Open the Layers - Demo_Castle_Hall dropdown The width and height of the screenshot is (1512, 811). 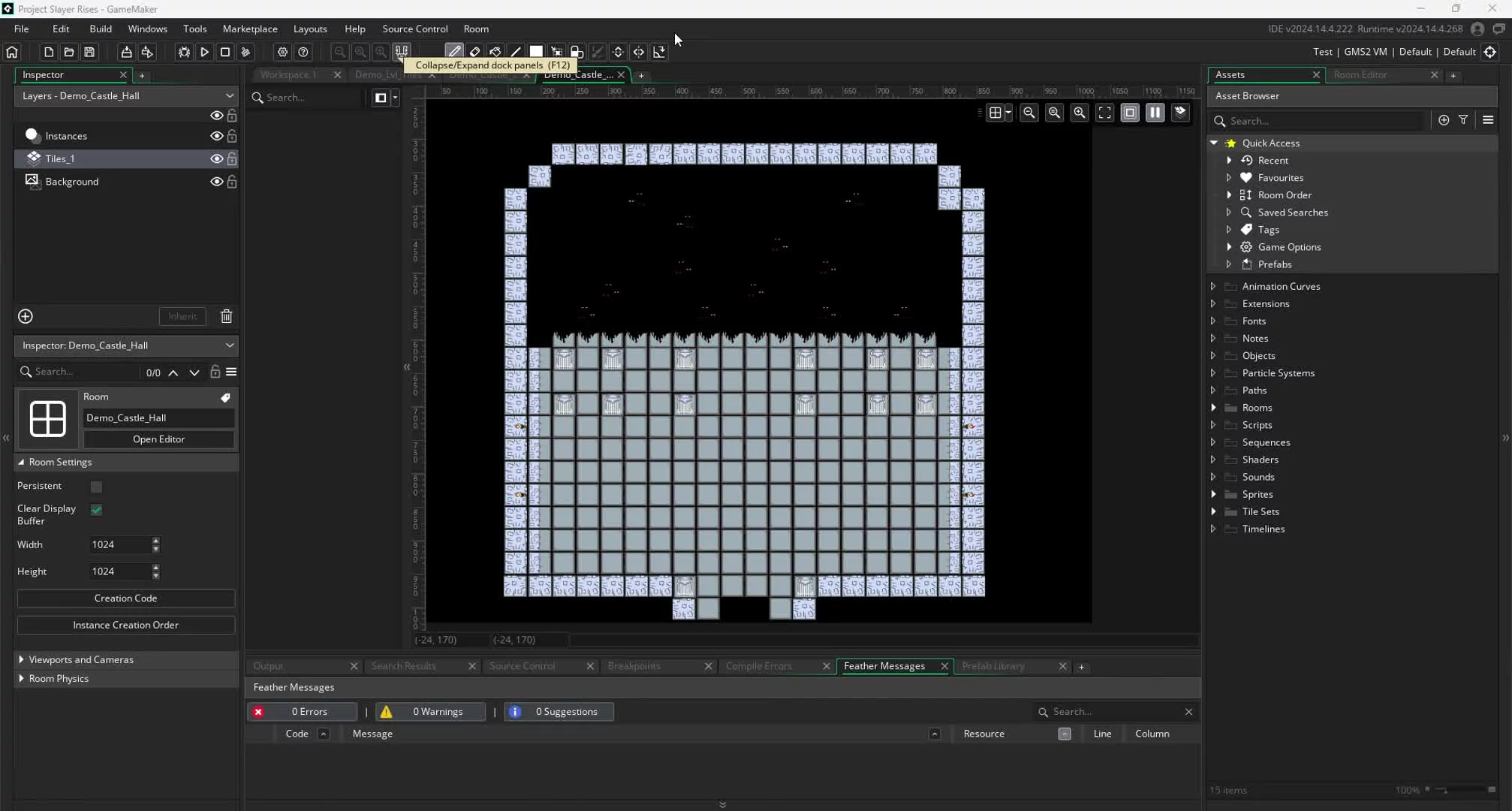(229, 95)
